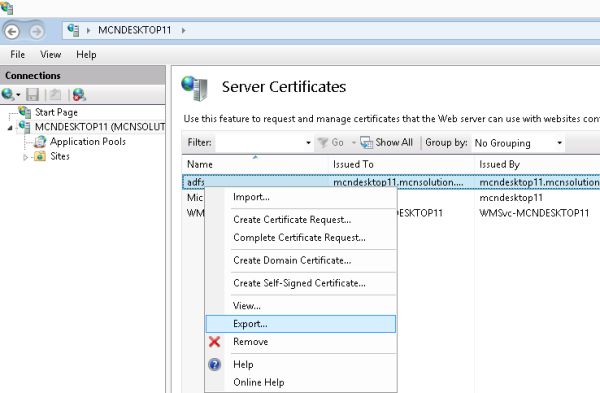Go back with the navigation arrow
The width and height of the screenshot is (600, 393).
[12, 31]
